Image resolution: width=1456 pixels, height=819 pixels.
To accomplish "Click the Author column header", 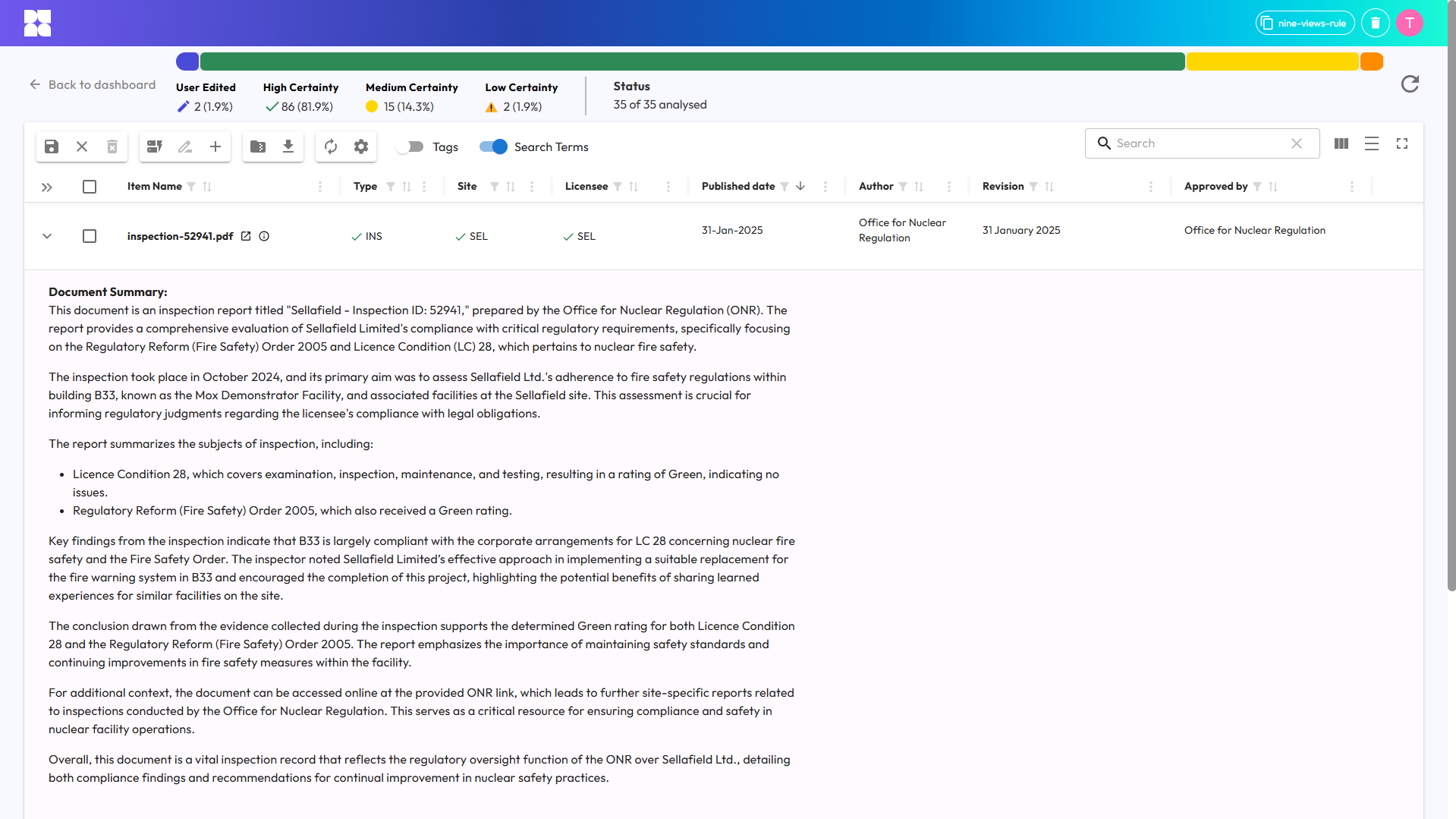I will (876, 187).
